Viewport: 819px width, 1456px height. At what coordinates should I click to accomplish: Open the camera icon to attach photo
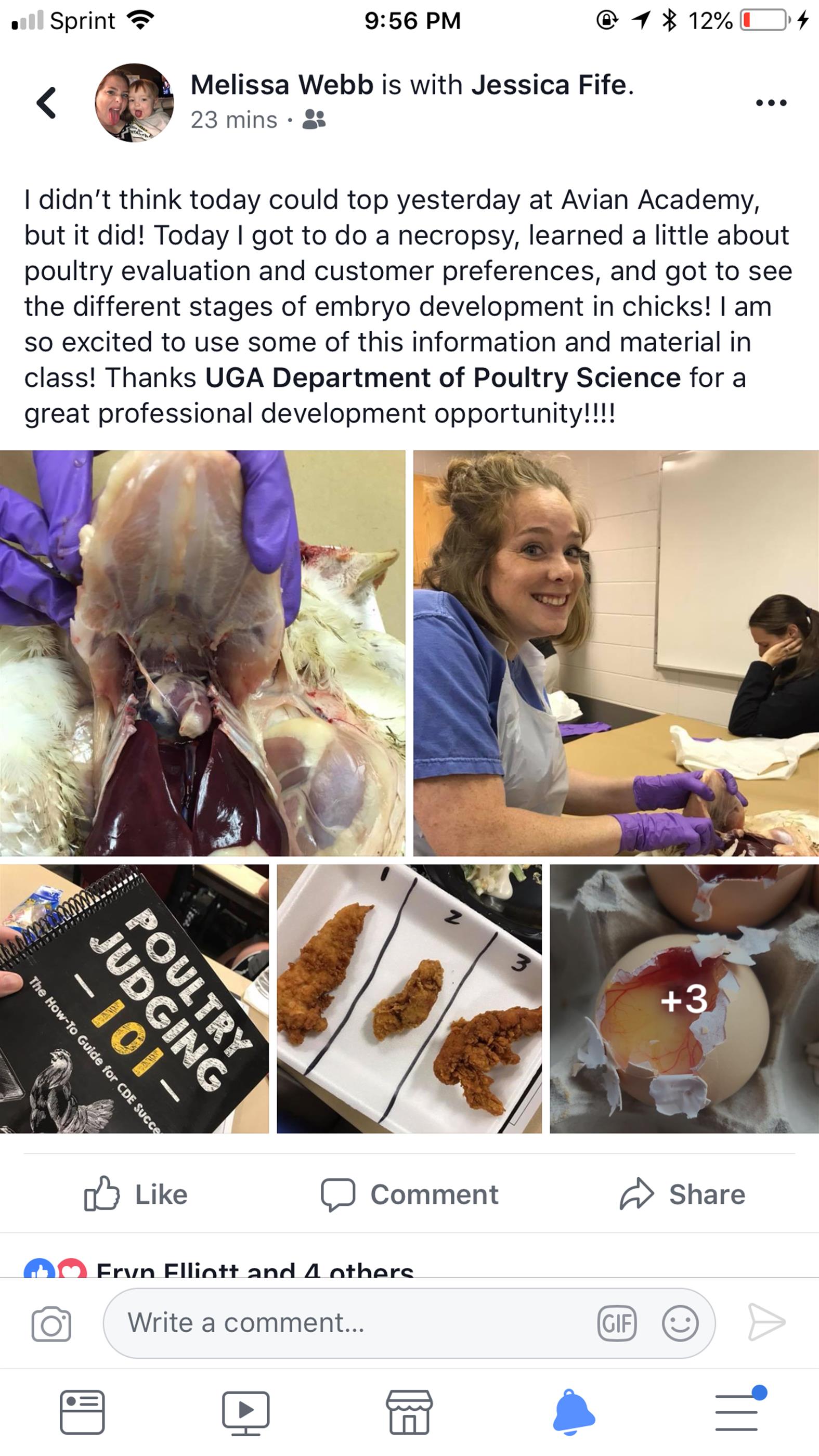(x=51, y=1324)
